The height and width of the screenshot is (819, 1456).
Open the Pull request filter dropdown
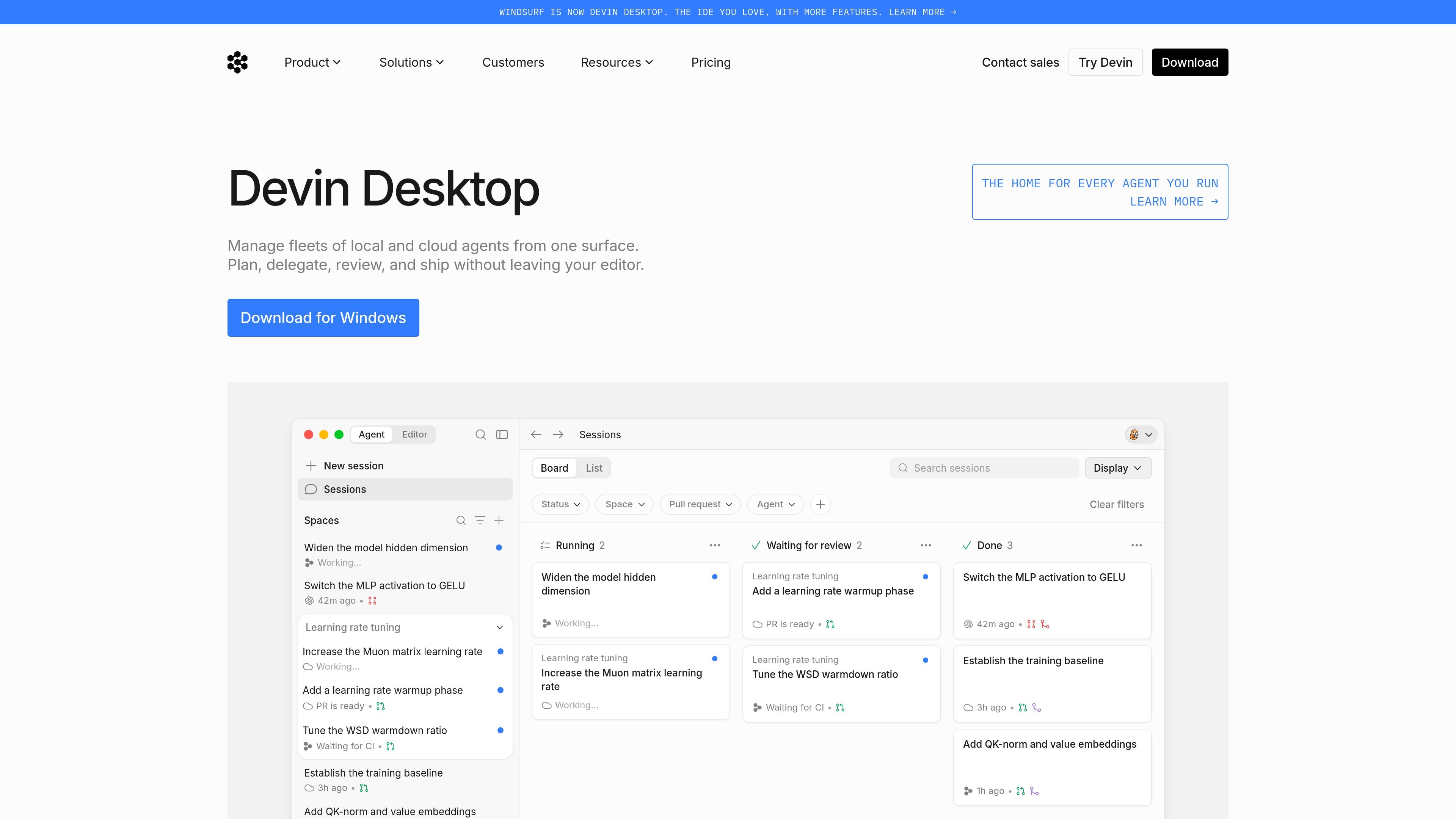pos(700,504)
